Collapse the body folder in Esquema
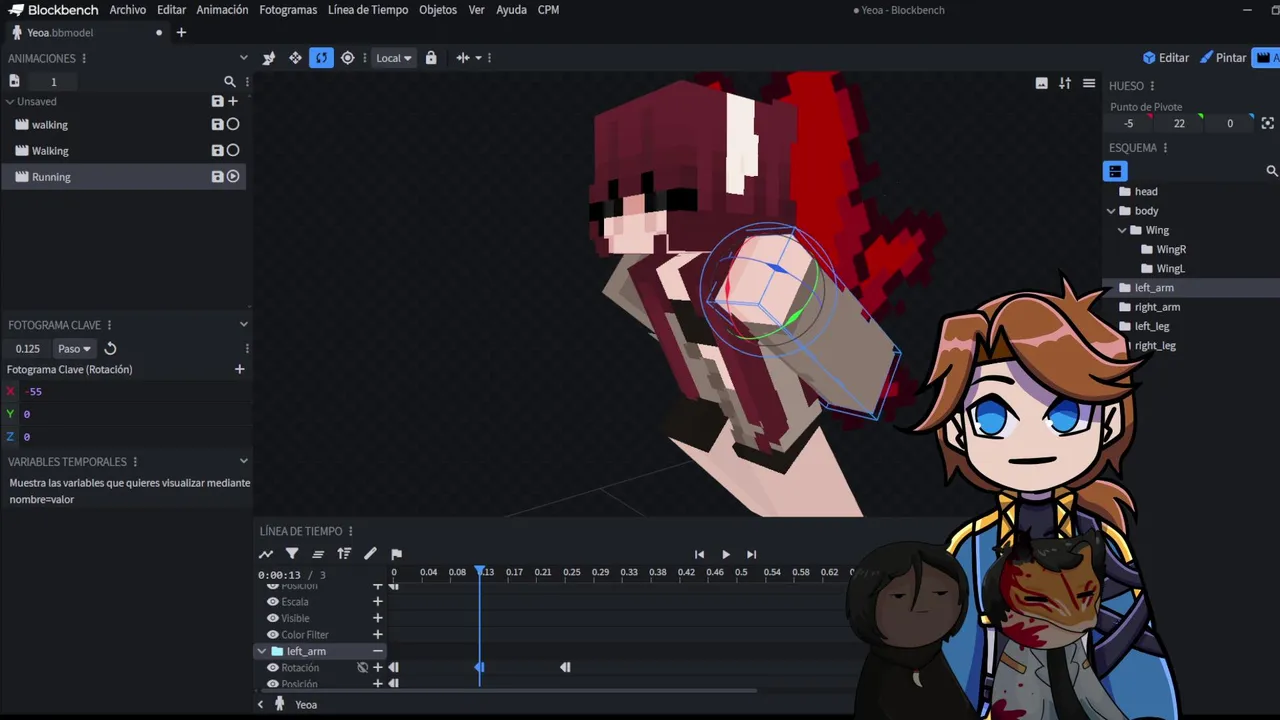The width and height of the screenshot is (1280, 720). (1111, 211)
